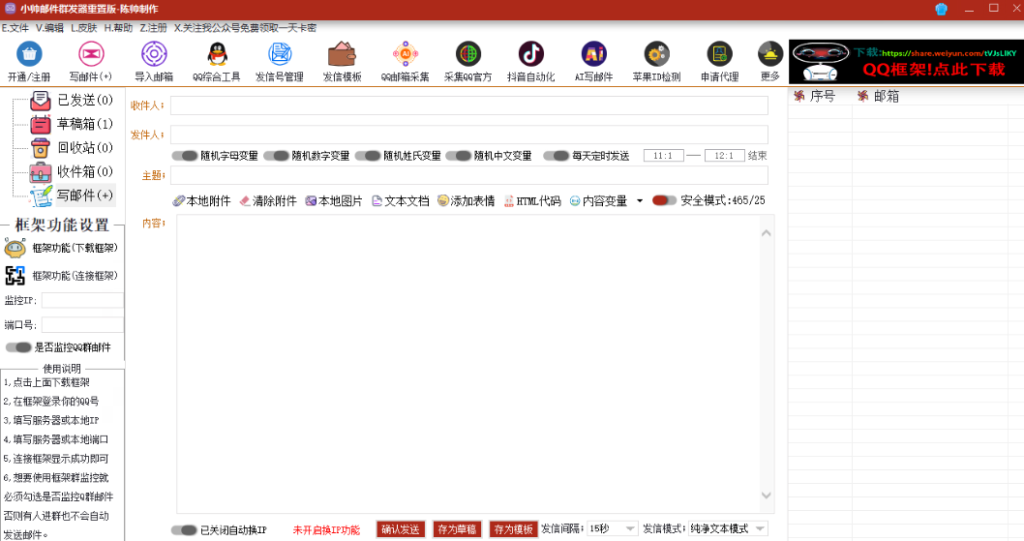The image size is (1024, 541).
Task: Click the 确认发送 button
Action: (x=400, y=529)
